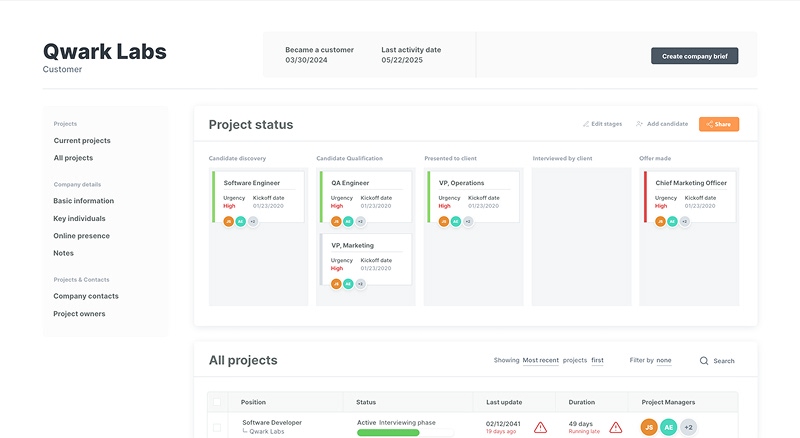This screenshot has height=438, width=800.
Task: Open the VP, Marketing project card
Action: (x=366, y=260)
